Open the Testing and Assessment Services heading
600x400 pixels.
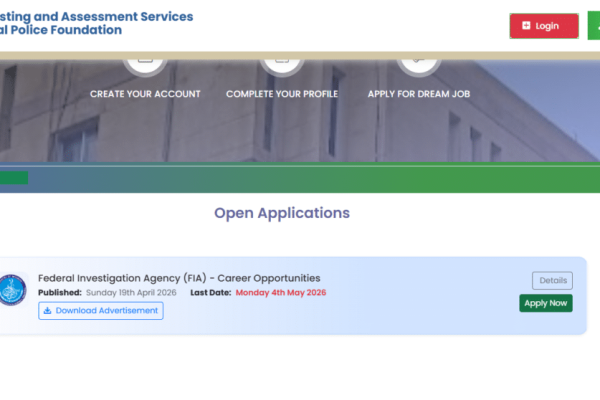tap(96, 23)
